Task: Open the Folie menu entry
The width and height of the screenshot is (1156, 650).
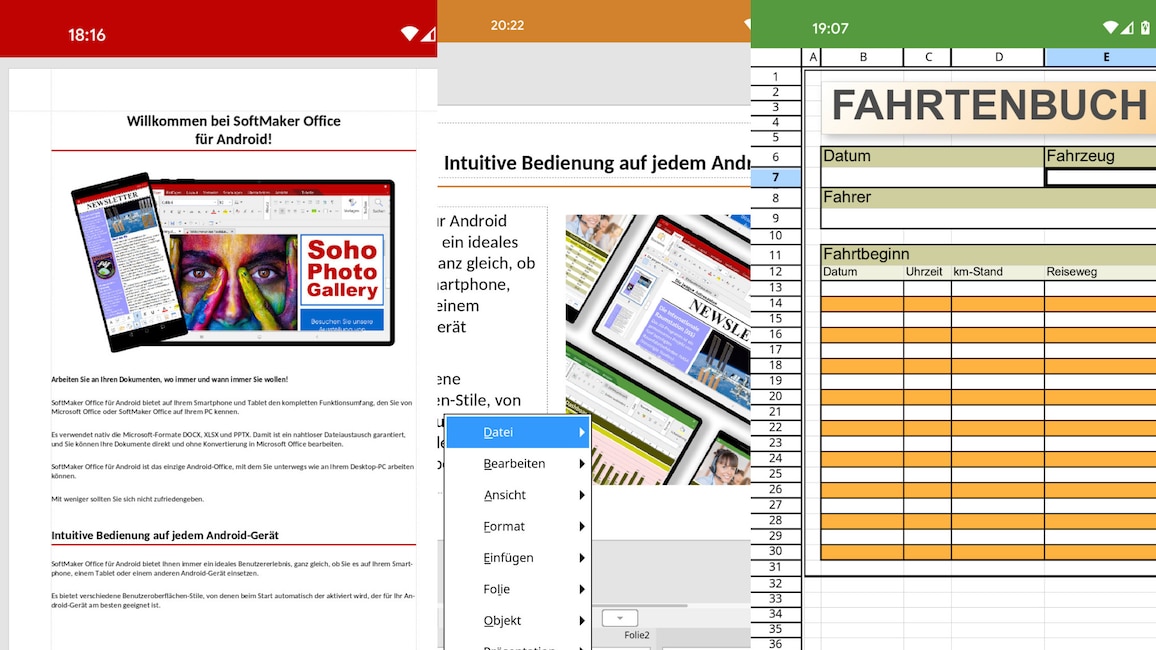Action: tap(496, 589)
